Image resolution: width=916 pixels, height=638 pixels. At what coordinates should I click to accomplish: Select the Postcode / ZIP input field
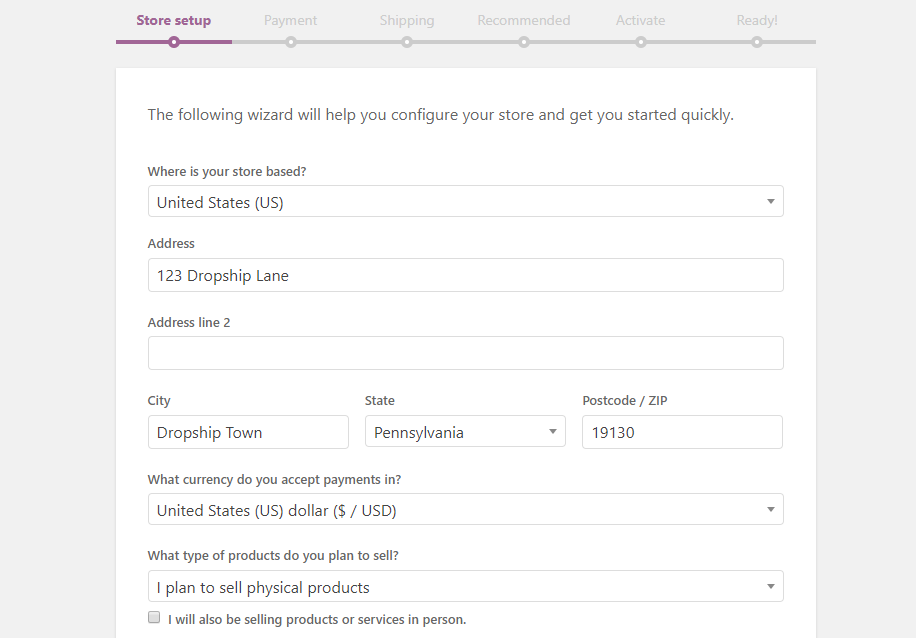(682, 433)
